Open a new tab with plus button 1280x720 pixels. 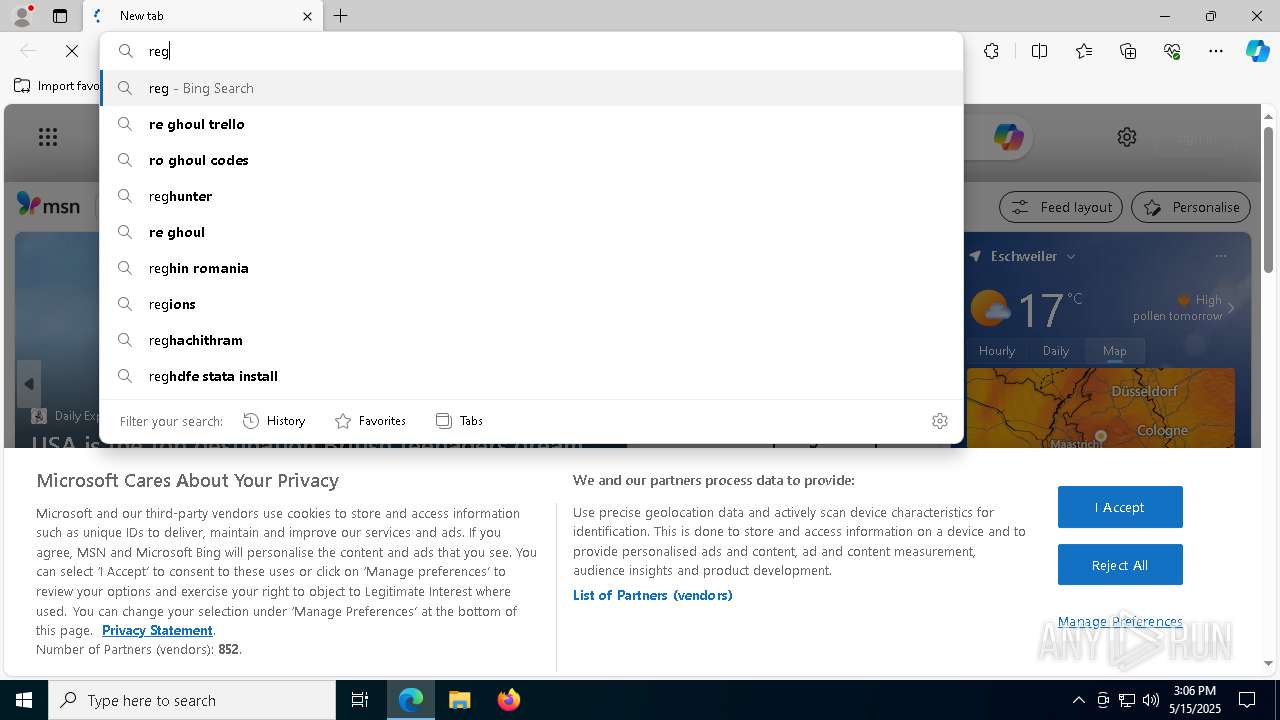click(341, 16)
